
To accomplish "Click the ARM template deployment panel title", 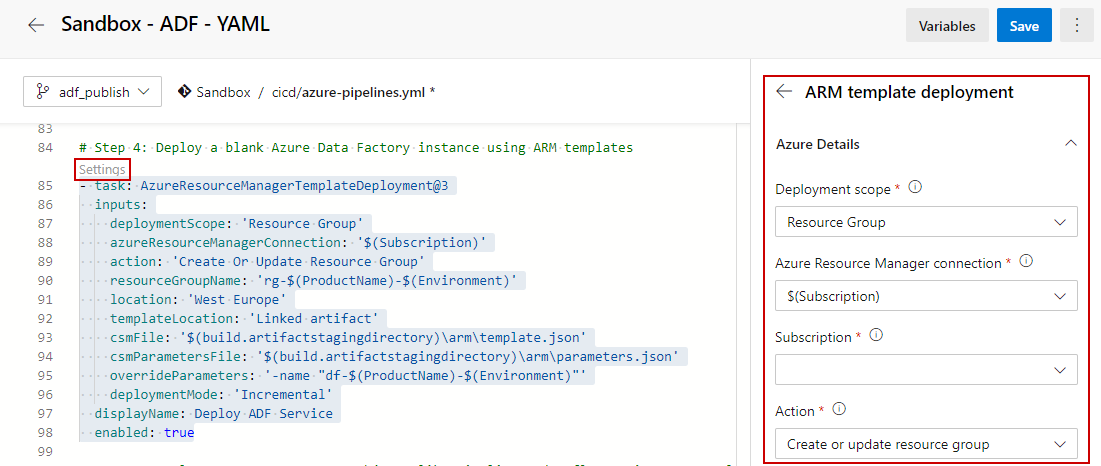I will click(x=909, y=91).
